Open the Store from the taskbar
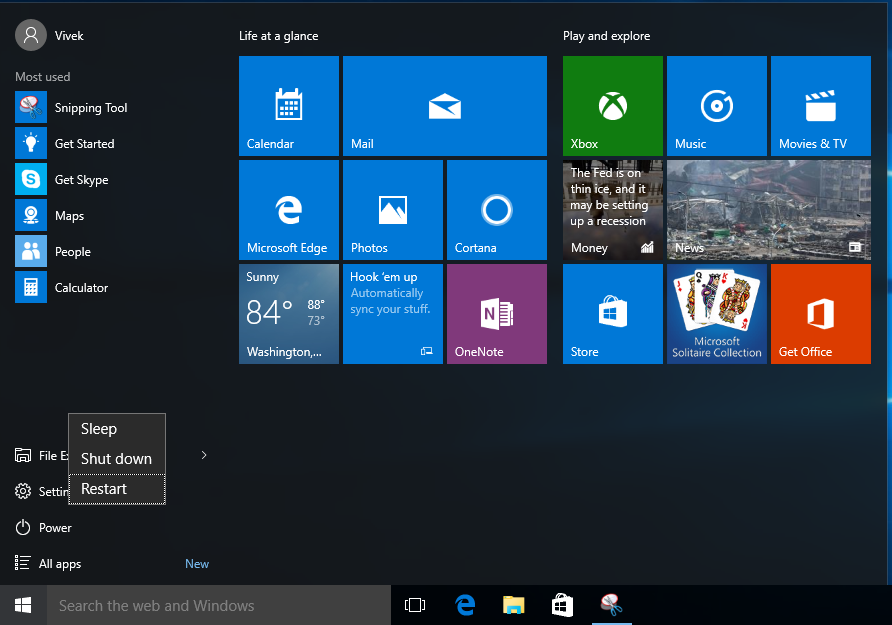The image size is (892, 625). click(562, 605)
